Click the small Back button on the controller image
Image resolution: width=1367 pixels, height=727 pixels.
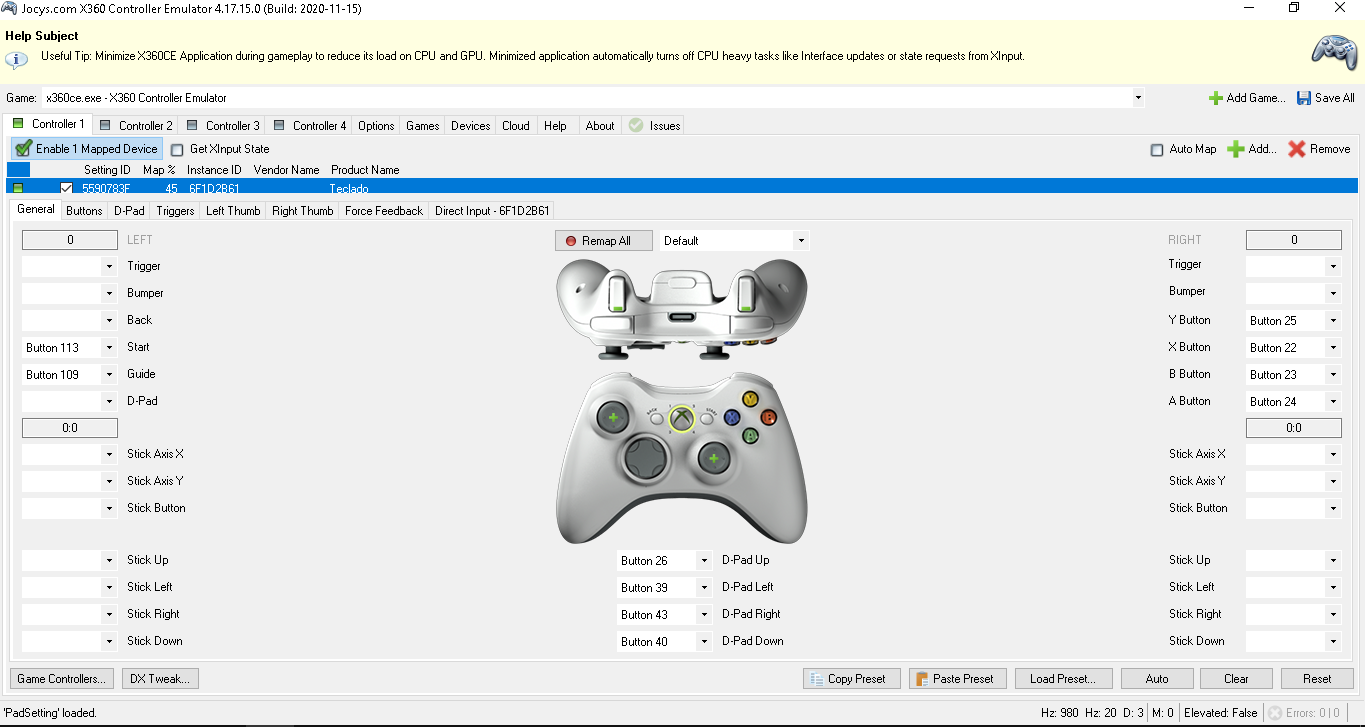point(656,418)
